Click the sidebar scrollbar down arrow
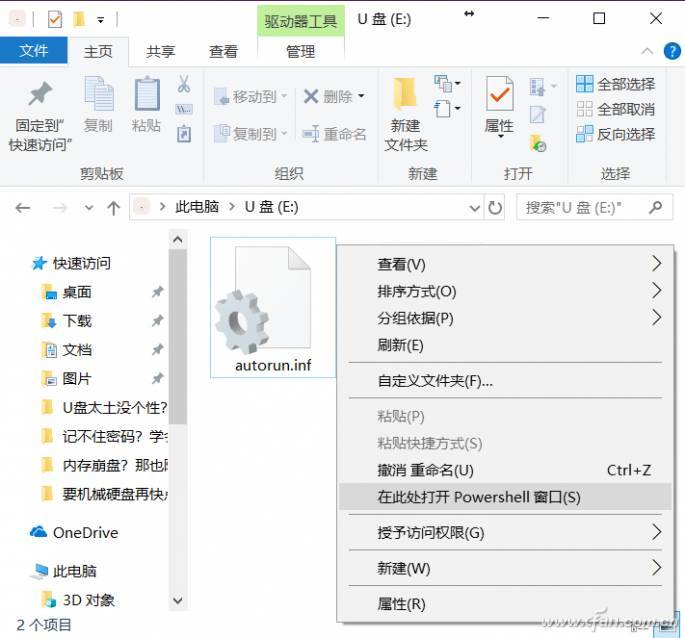Viewport: 685px width, 638px height. click(178, 600)
